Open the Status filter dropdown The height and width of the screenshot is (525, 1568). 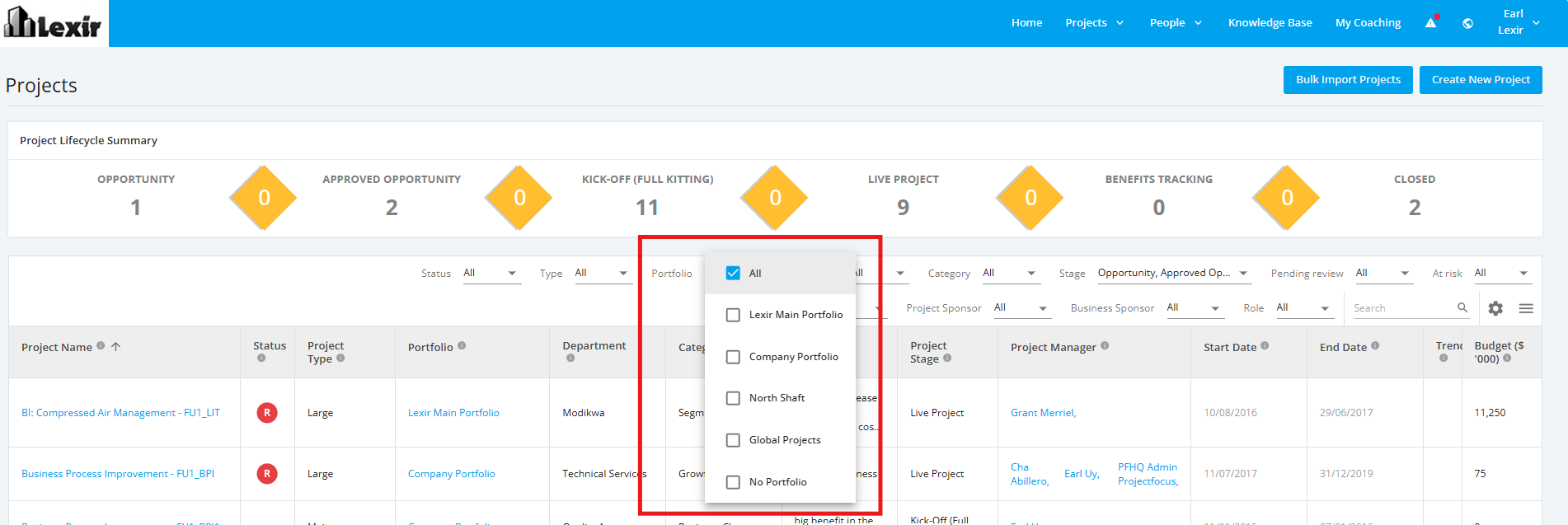[x=491, y=273]
